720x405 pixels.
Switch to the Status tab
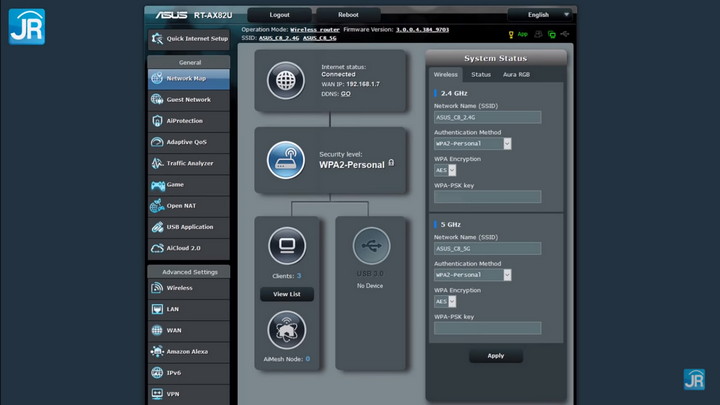point(481,74)
